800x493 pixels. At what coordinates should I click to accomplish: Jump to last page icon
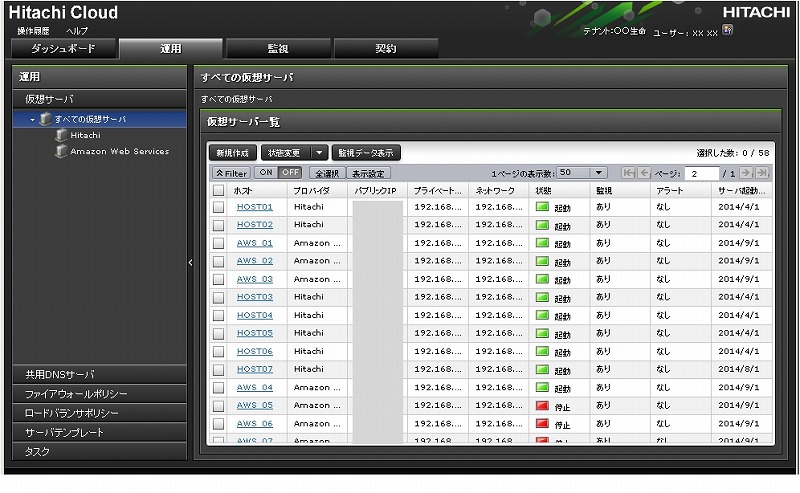pos(762,173)
